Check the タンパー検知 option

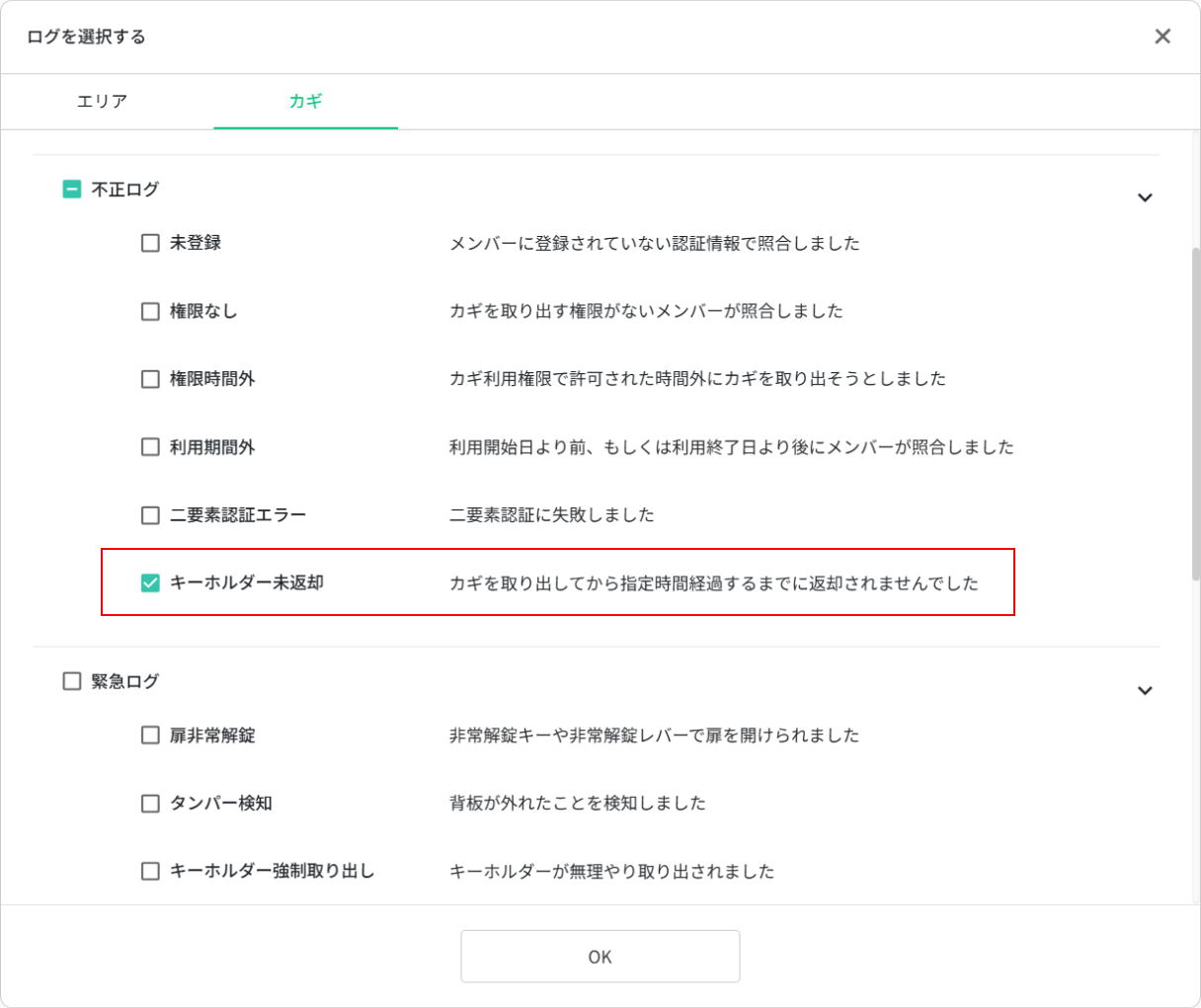click(x=150, y=804)
